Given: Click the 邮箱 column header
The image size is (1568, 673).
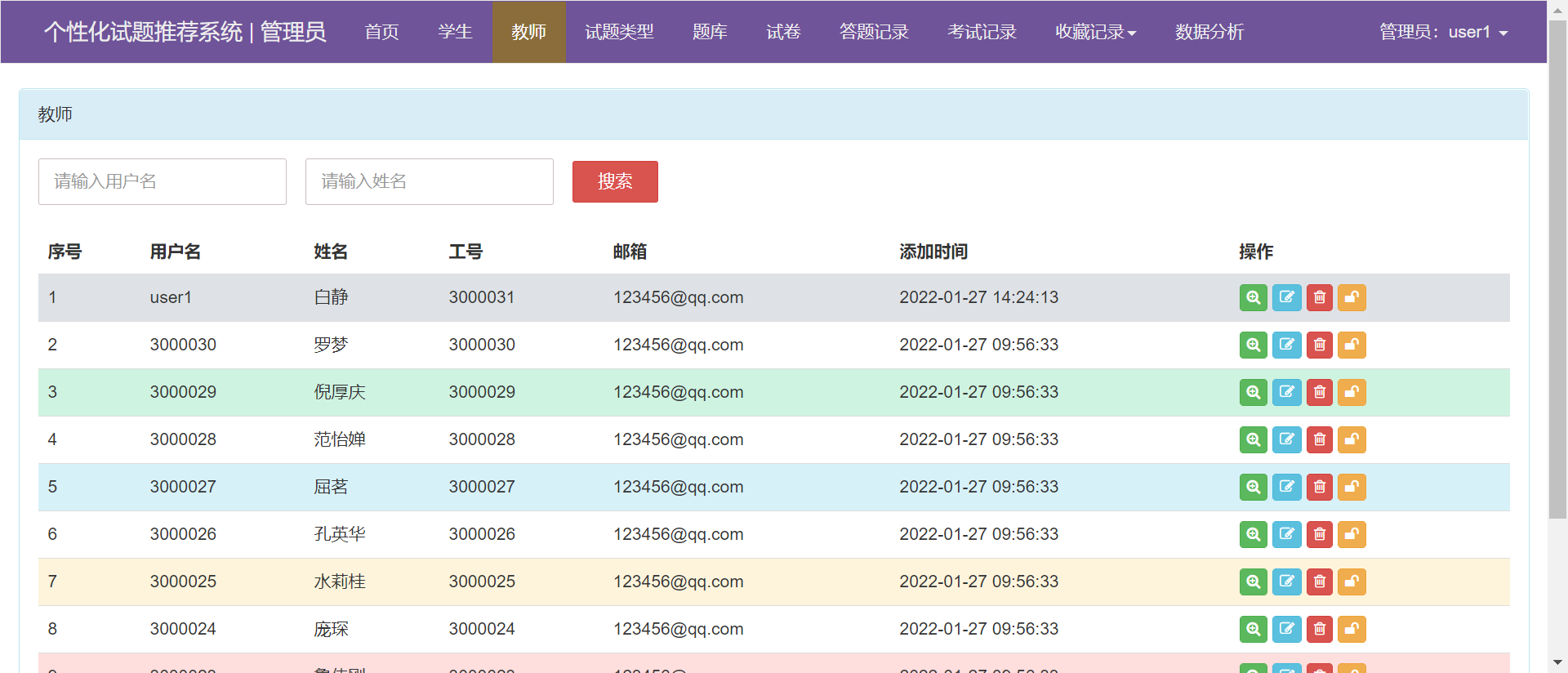Looking at the screenshot, I should point(630,252).
